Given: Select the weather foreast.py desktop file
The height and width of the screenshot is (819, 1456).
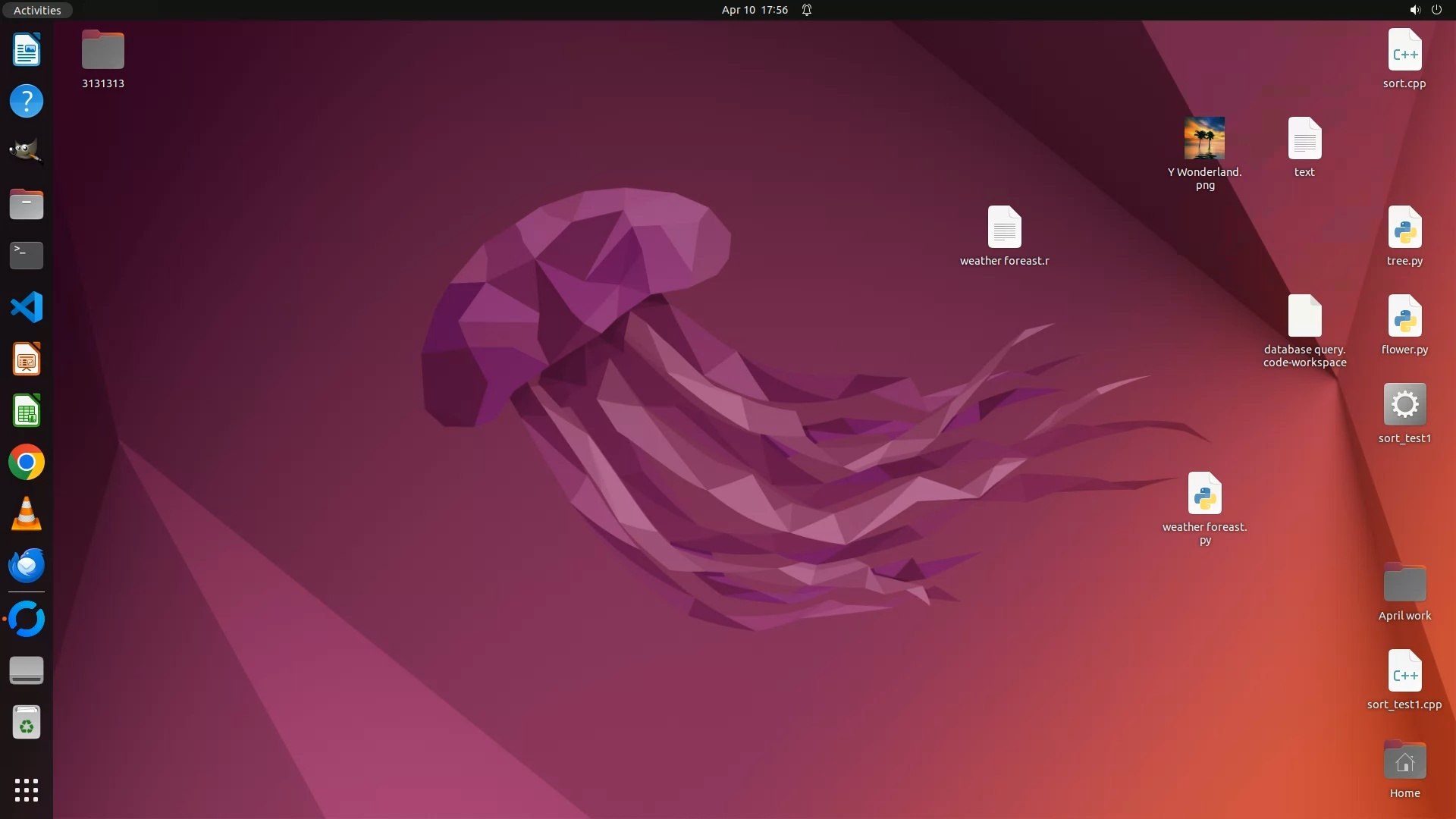Looking at the screenshot, I should (x=1204, y=494).
